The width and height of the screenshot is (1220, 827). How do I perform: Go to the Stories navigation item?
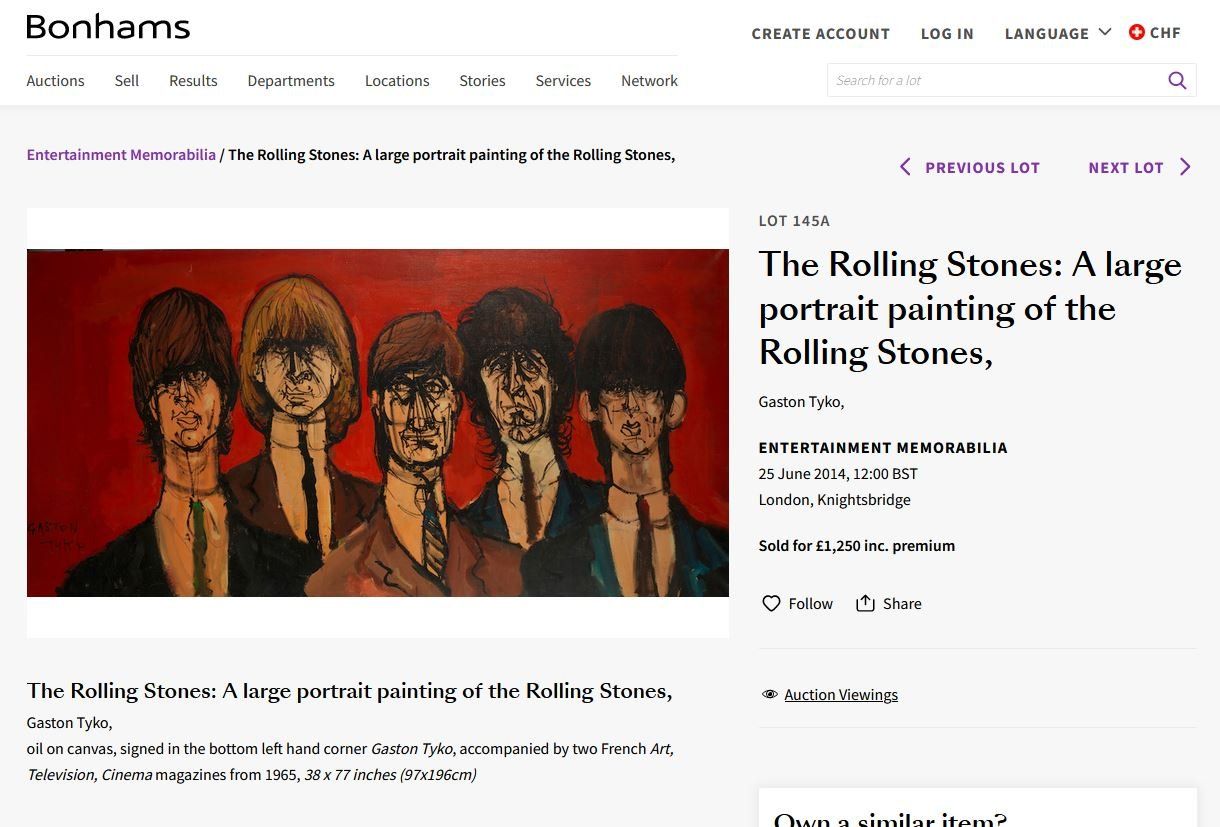[x=482, y=81]
